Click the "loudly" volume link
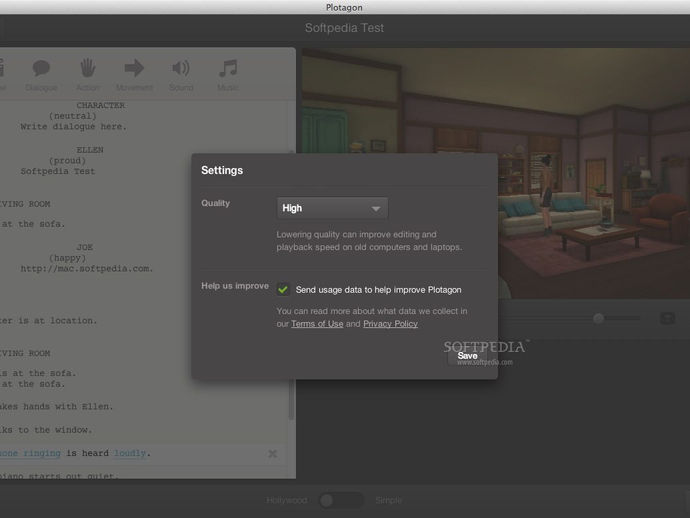 (x=130, y=453)
